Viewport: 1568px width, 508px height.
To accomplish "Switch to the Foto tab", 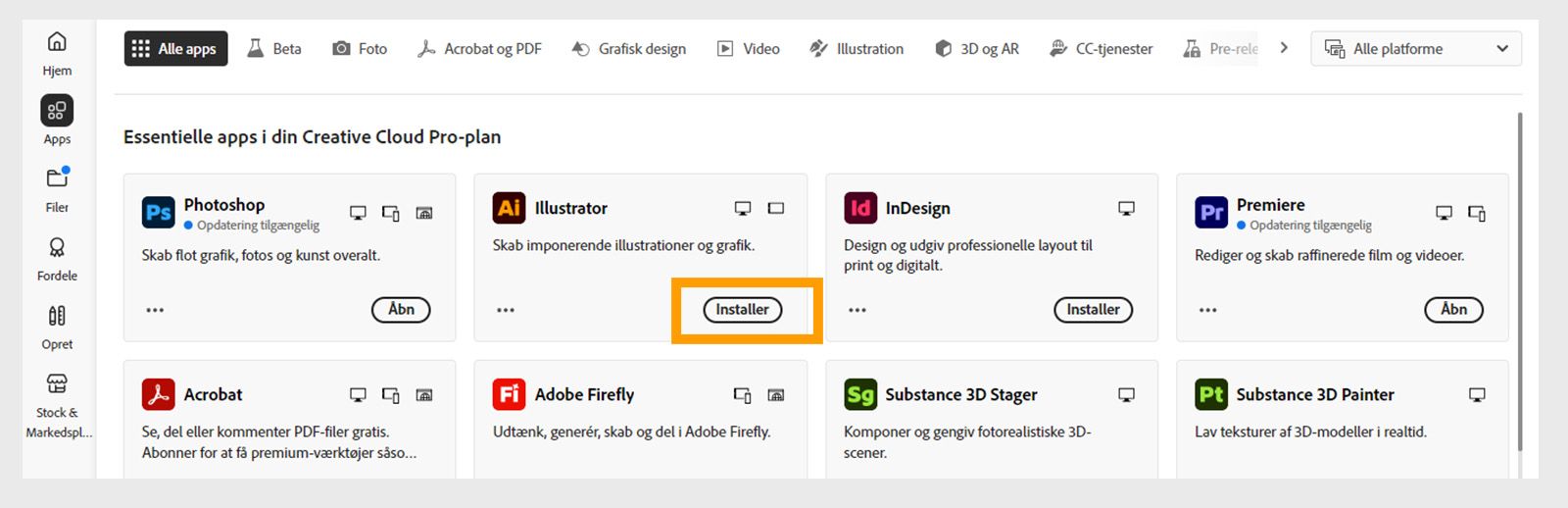I will point(360,49).
